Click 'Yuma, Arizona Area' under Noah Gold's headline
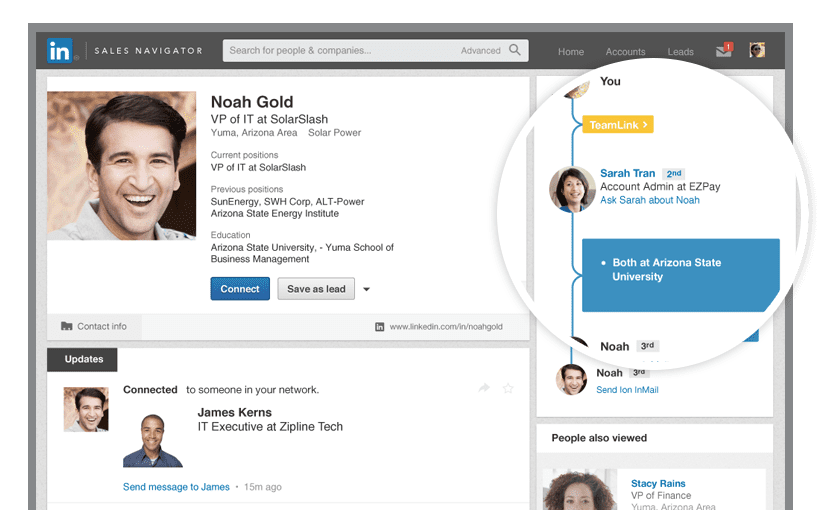 click(x=254, y=133)
